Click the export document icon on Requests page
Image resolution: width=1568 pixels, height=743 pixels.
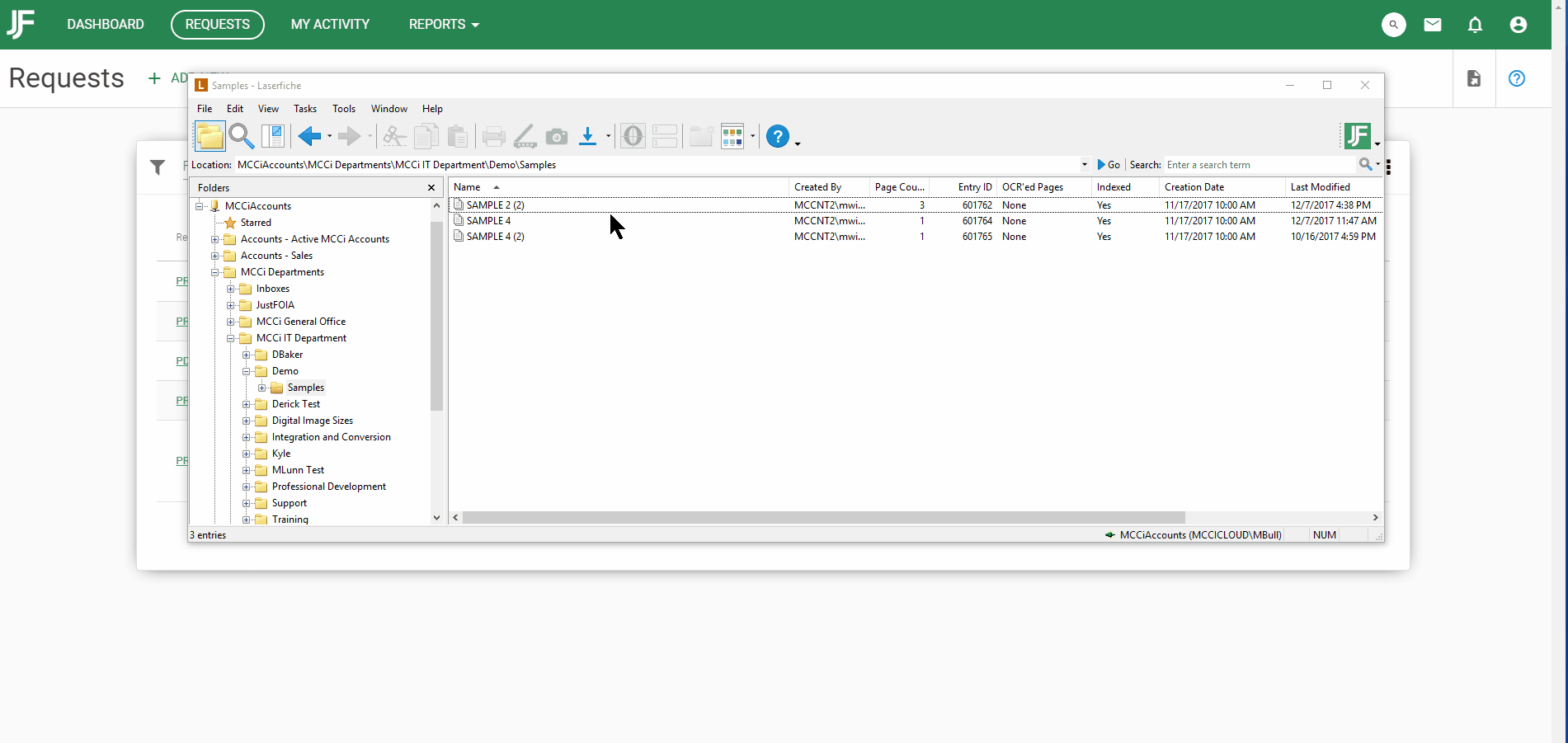tap(1474, 78)
